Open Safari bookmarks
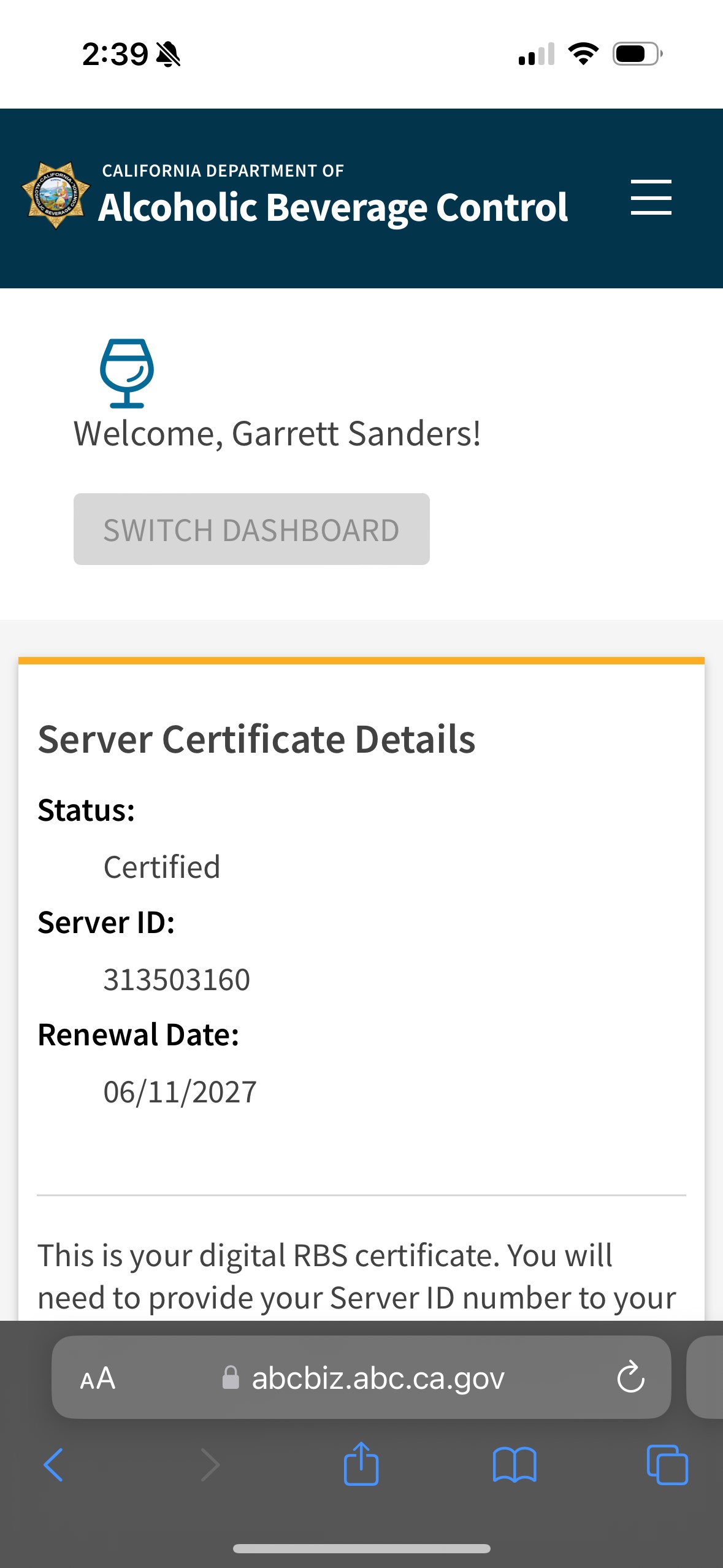The height and width of the screenshot is (1568, 723). coord(515,1465)
